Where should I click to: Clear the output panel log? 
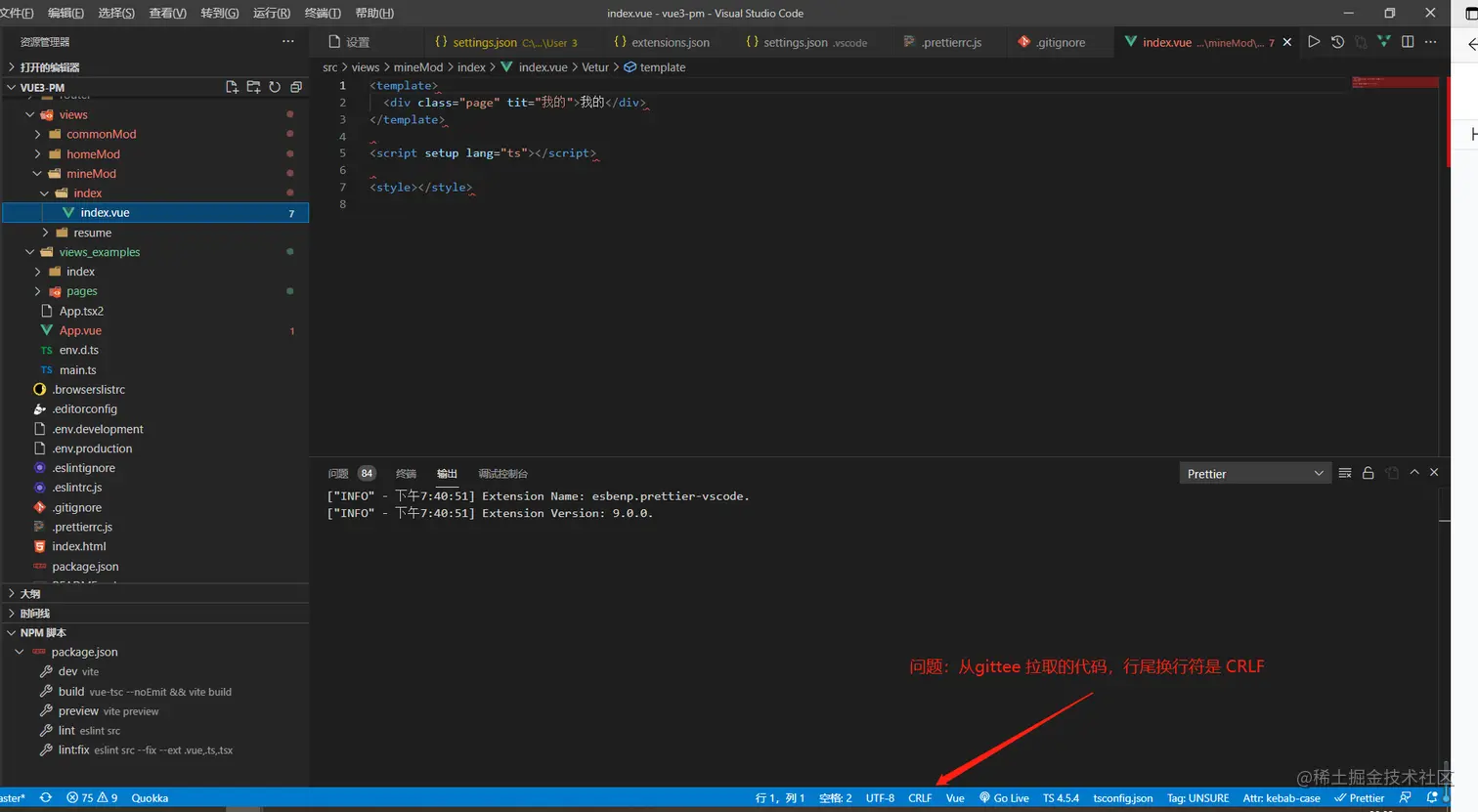tap(1345, 473)
